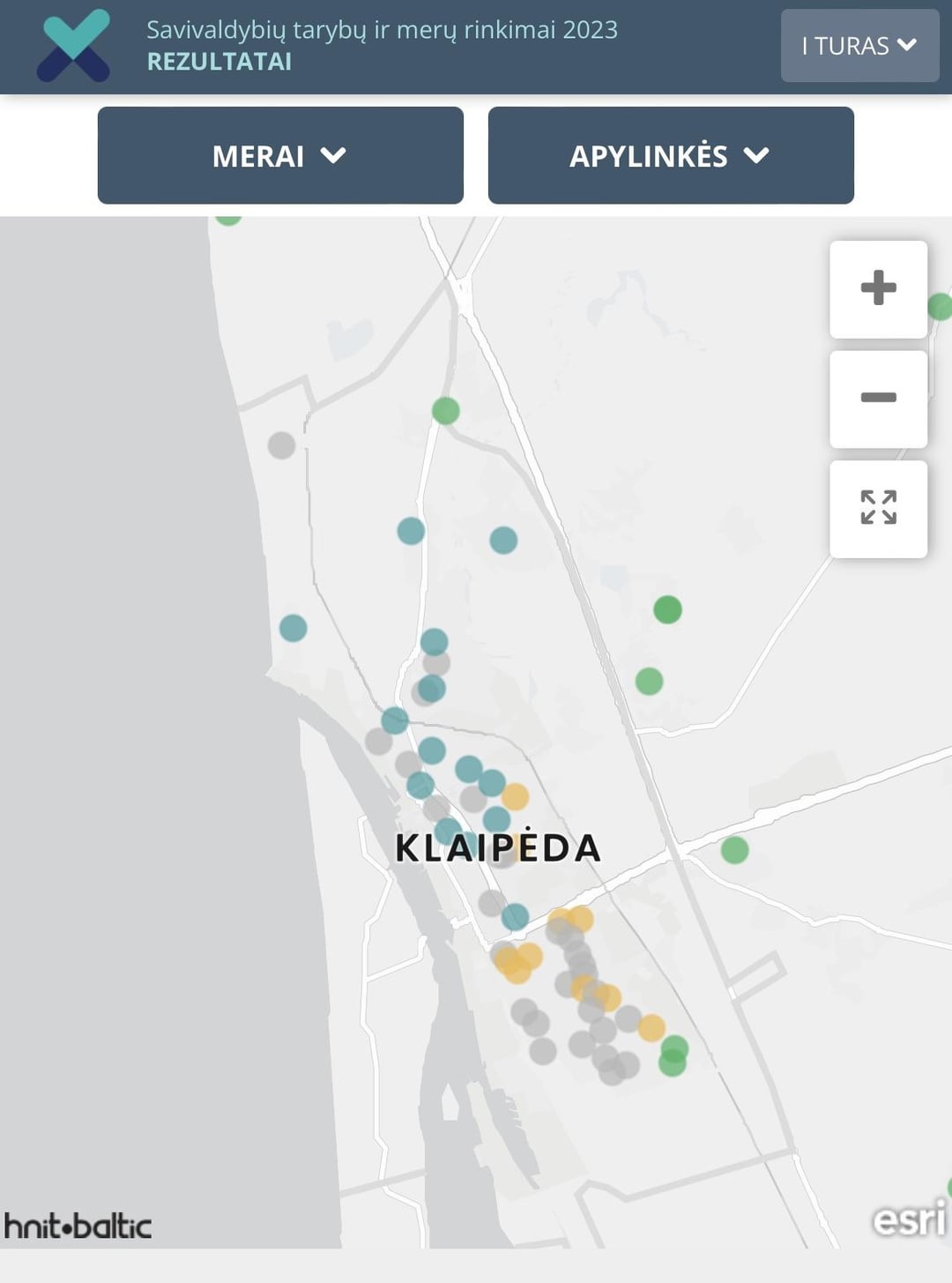Image resolution: width=952 pixels, height=1283 pixels.
Task: Click the REZULTATAI header title
Action: pos(219,62)
